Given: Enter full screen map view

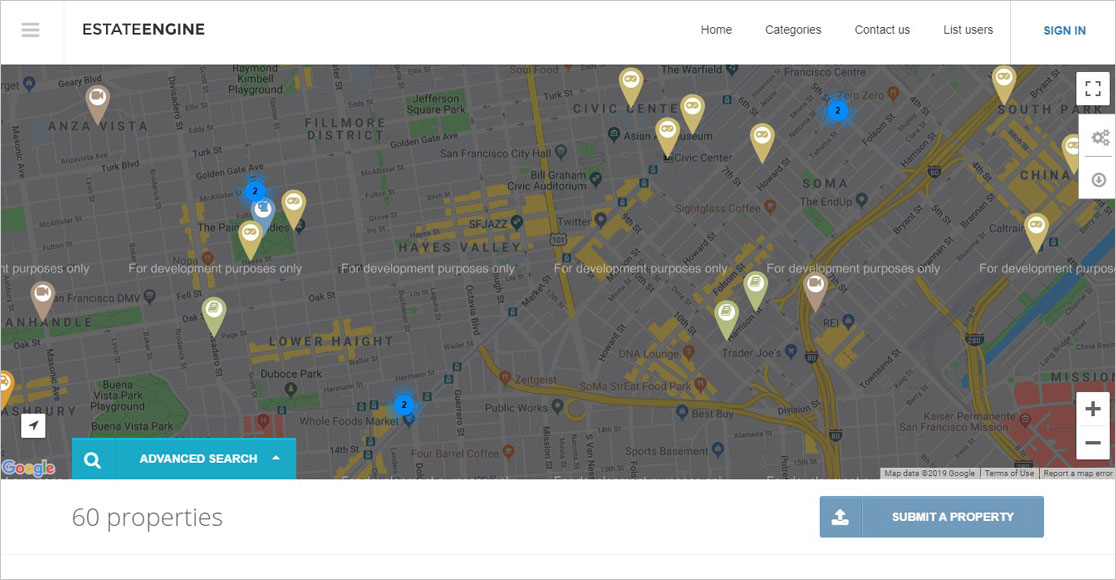Looking at the screenshot, I should 1093,88.
